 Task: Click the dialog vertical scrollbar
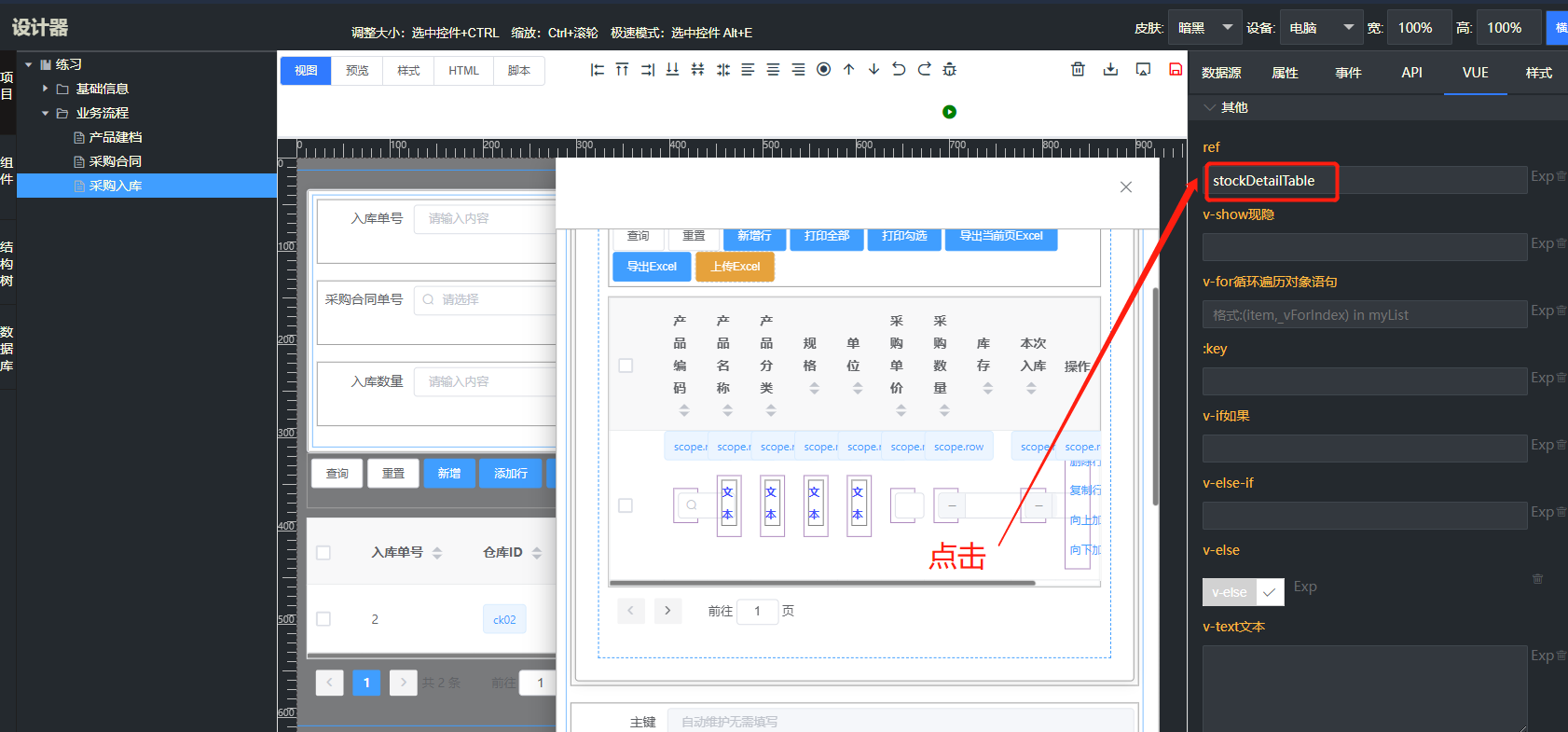[x=1156, y=396]
